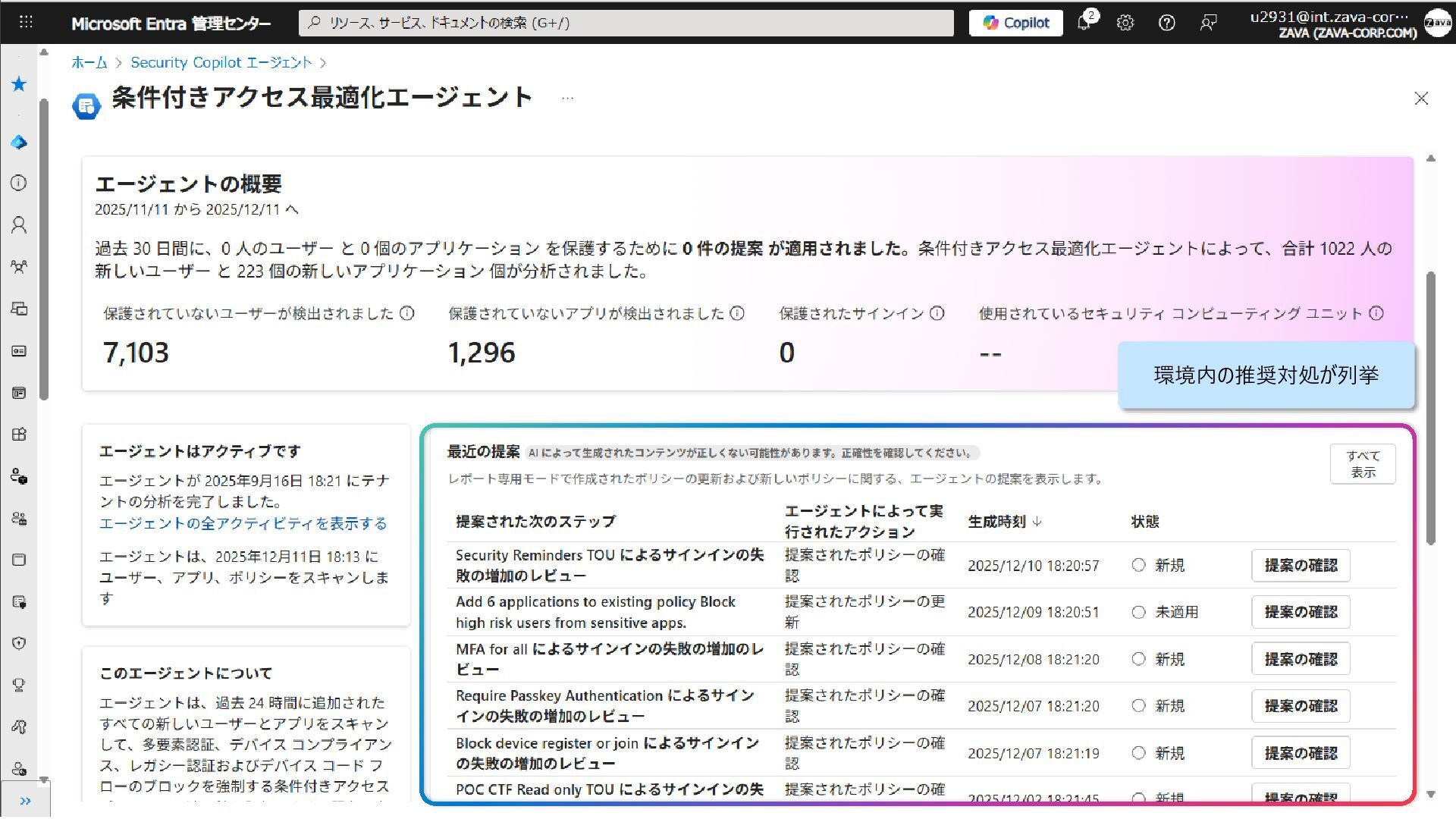This screenshot has height=819, width=1456.
Task: Click the notifications bell icon
Action: [1084, 23]
